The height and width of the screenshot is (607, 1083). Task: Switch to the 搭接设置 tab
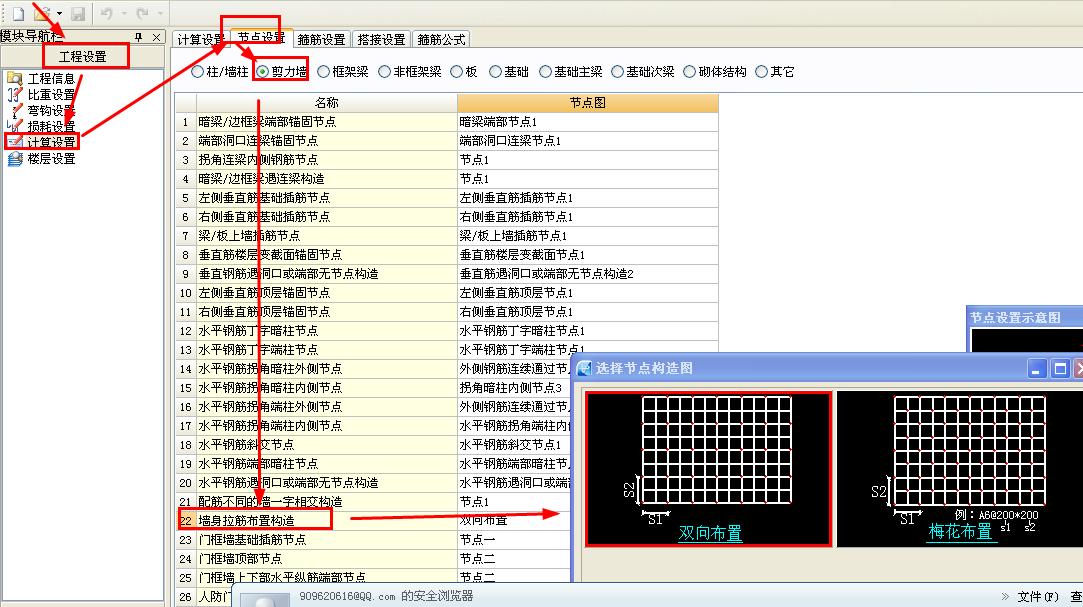point(381,39)
